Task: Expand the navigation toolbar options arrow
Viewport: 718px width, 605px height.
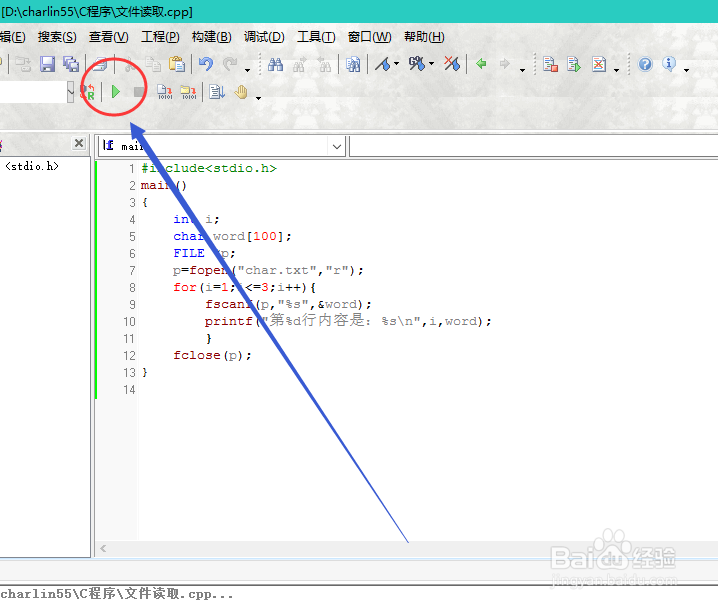Action: pyautogui.click(x=522, y=70)
